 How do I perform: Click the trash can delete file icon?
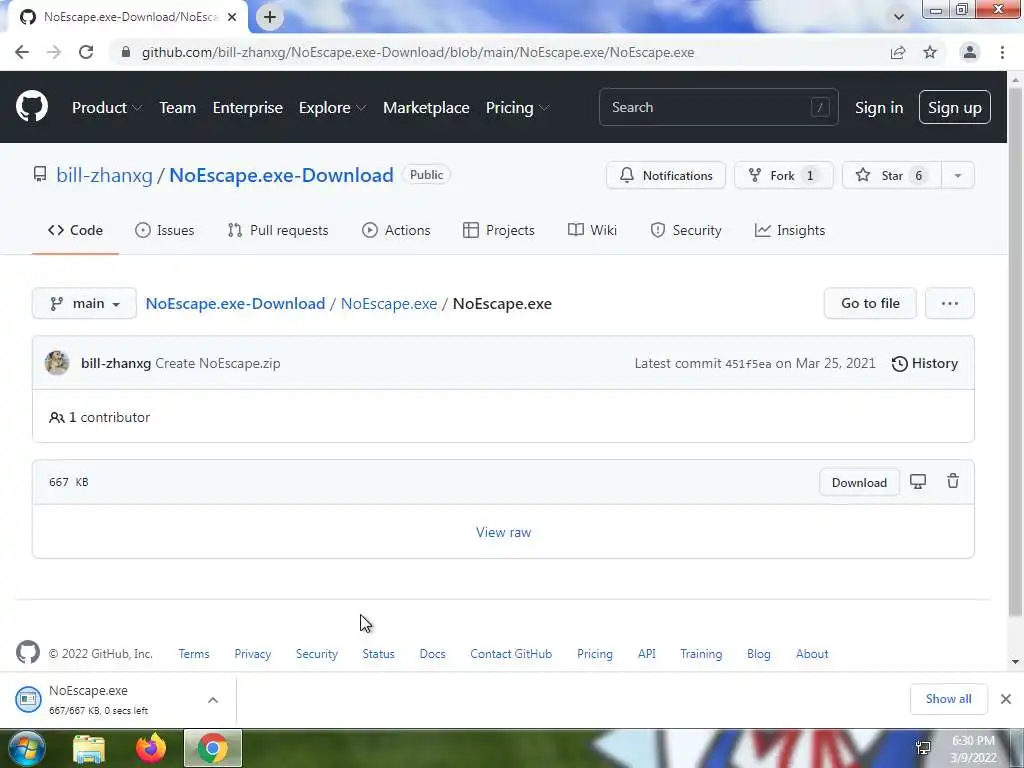click(953, 481)
